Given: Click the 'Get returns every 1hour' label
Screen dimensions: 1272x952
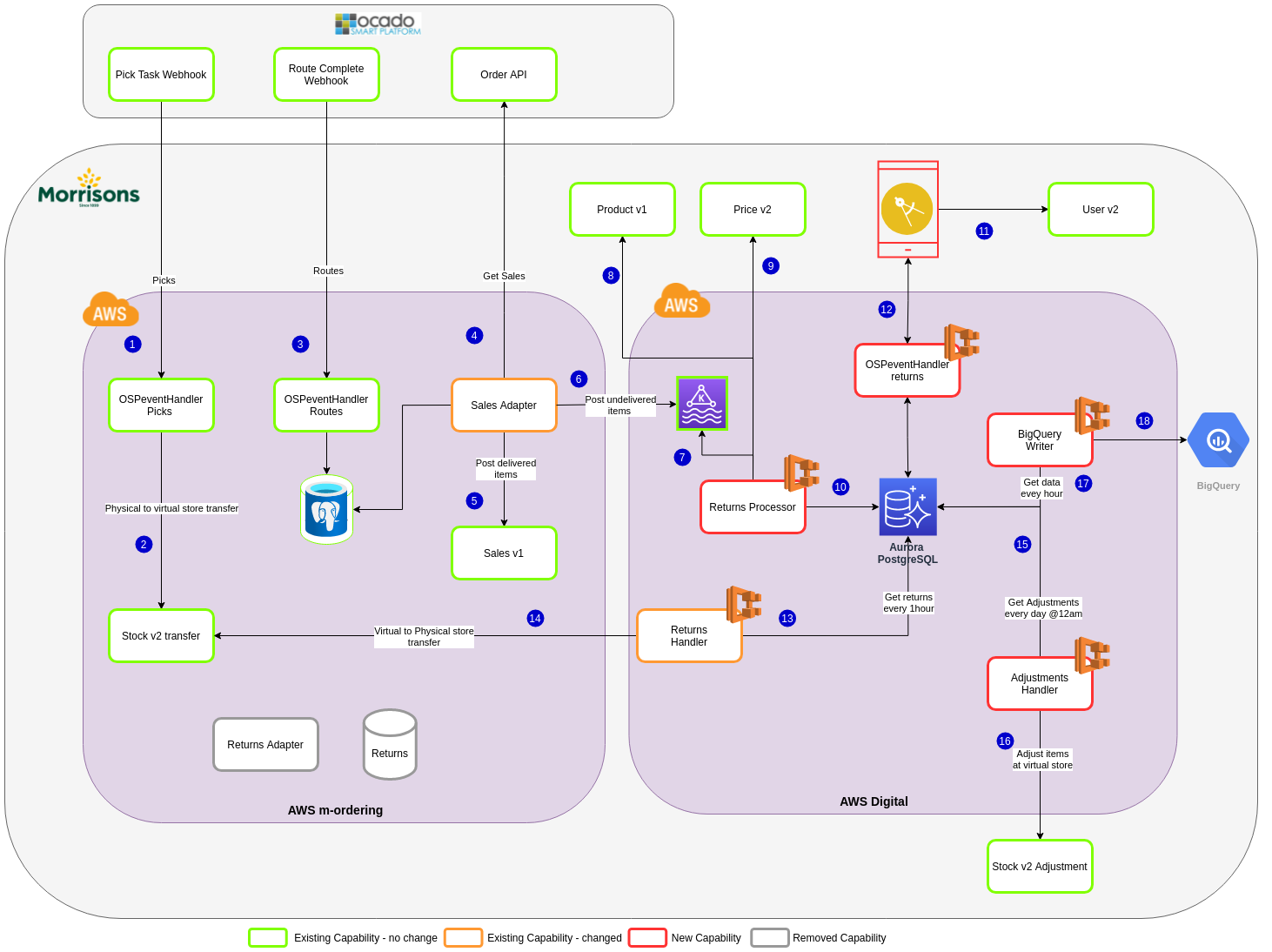Looking at the screenshot, I should point(908,602).
